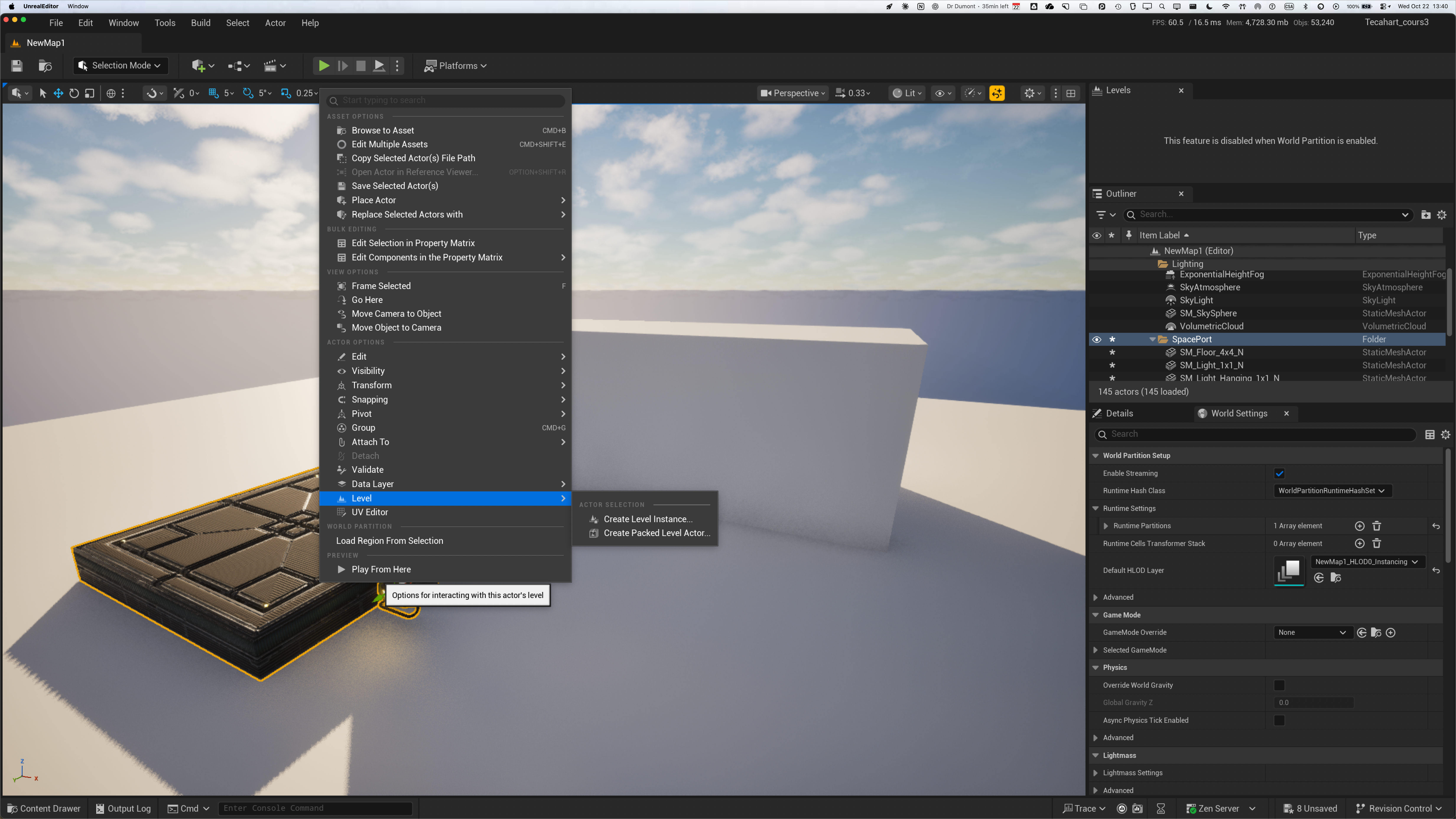Open the viewport layout grid icon
This screenshot has width=1456, height=819.
click(x=1071, y=93)
